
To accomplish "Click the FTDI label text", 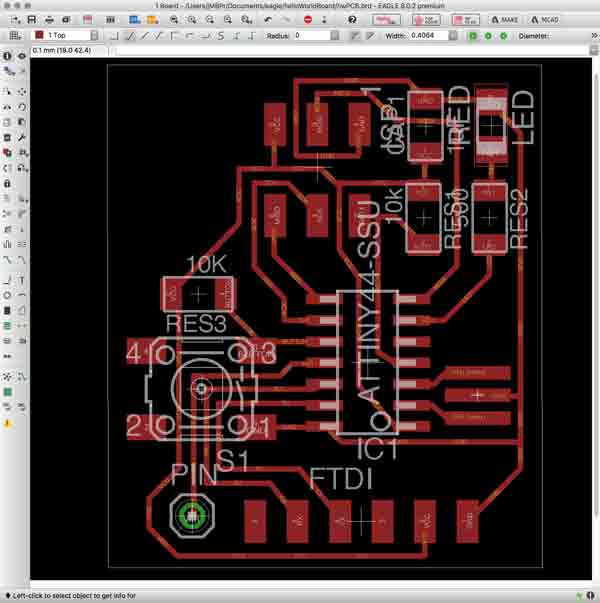I will point(341,479).
